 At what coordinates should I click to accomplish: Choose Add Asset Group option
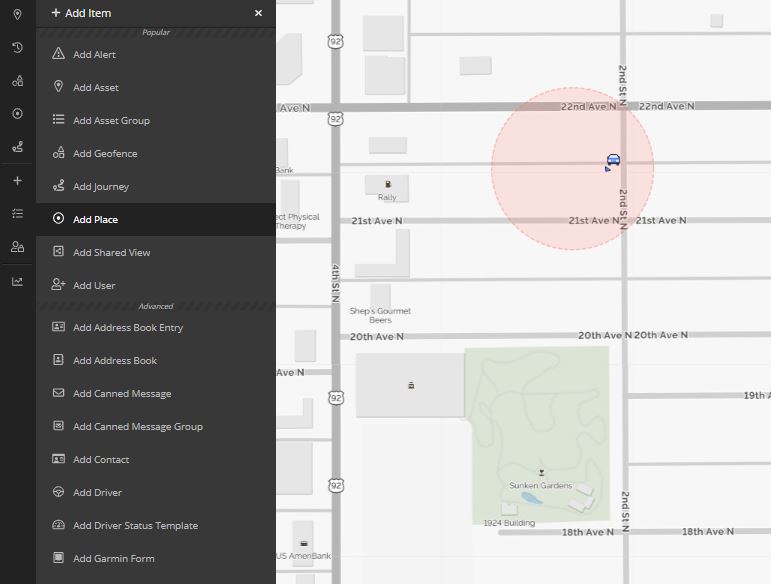click(x=111, y=121)
